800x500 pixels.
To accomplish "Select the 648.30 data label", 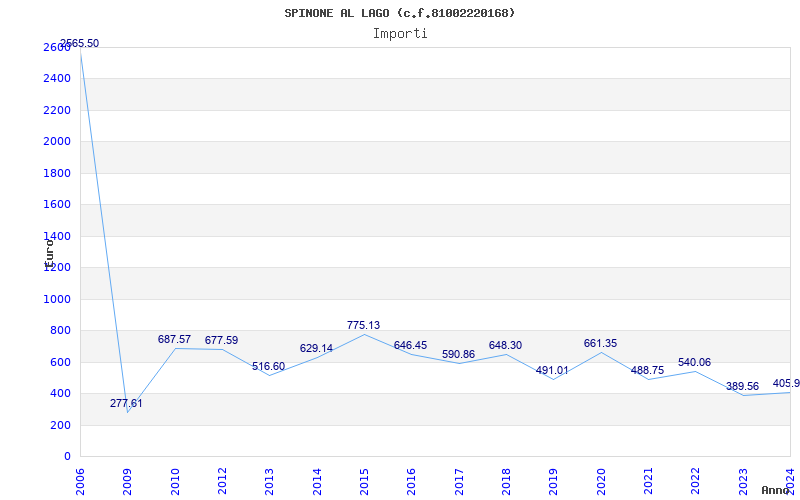I will pyautogui.click(x=505, y=345).
